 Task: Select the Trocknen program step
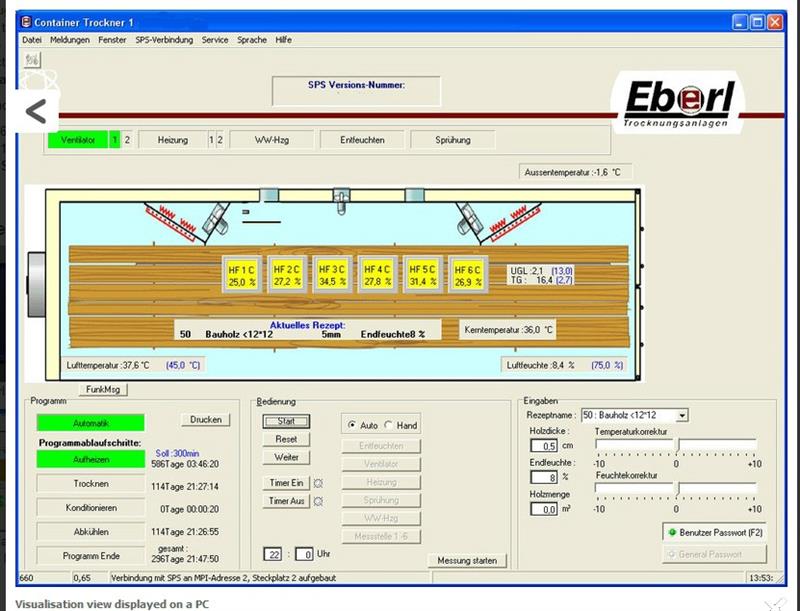tap(91, 483)
